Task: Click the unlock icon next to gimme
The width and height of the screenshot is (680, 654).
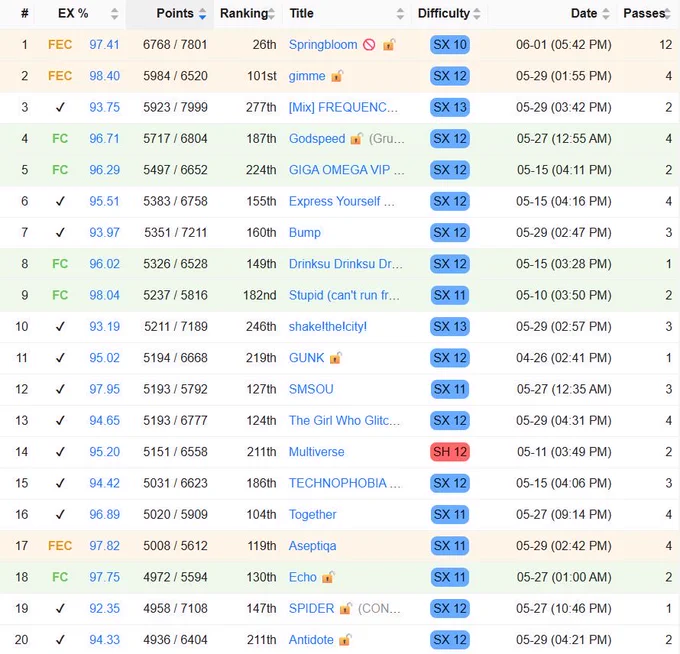Action: point(337,76)
